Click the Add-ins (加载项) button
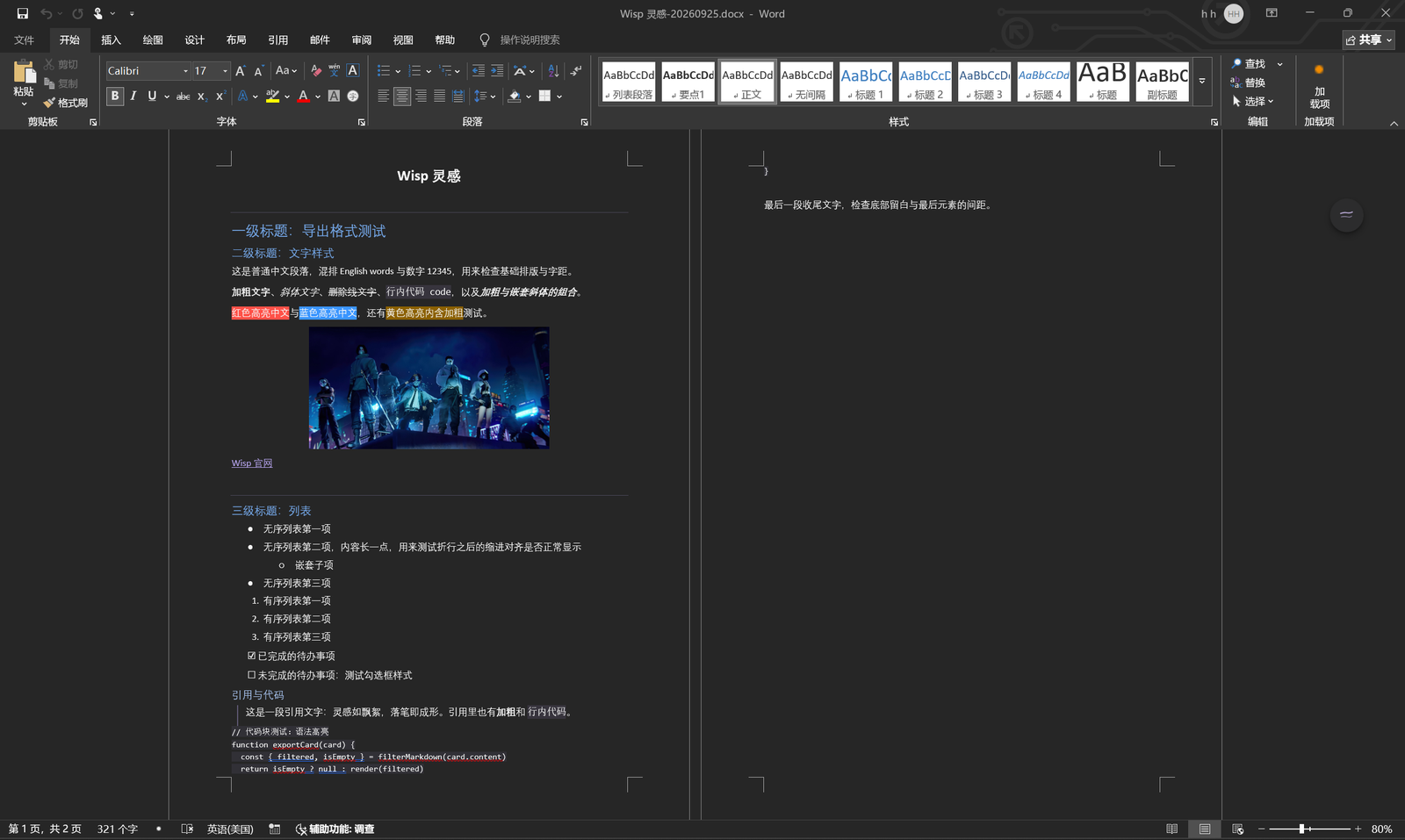Image resolution: width=1405 pixels, height=840 pixels. pyautogui.click(x=1319, y=86)
